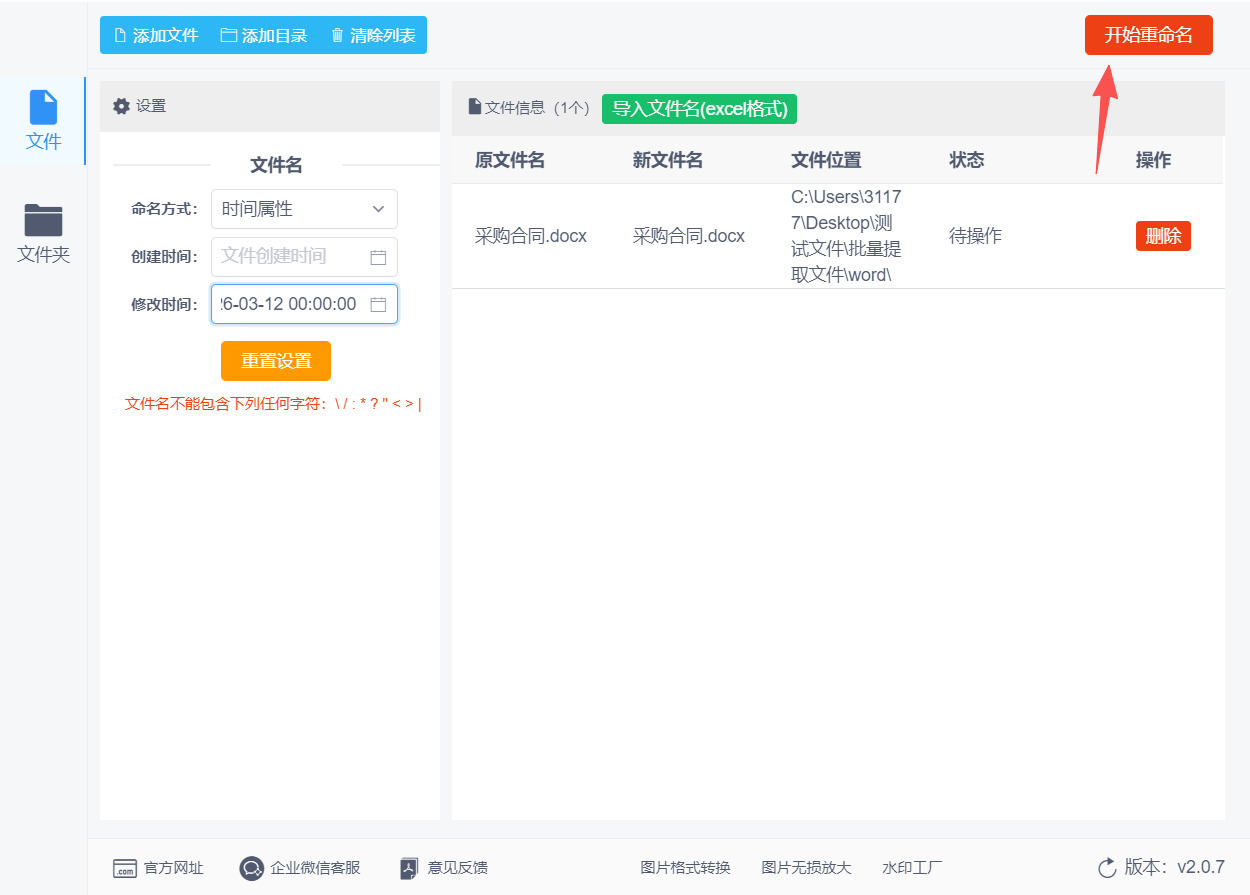Open the 命名方式 dropdown showing 时间属性
Viewport: 1250px width, 895px height.
(304, 208)
